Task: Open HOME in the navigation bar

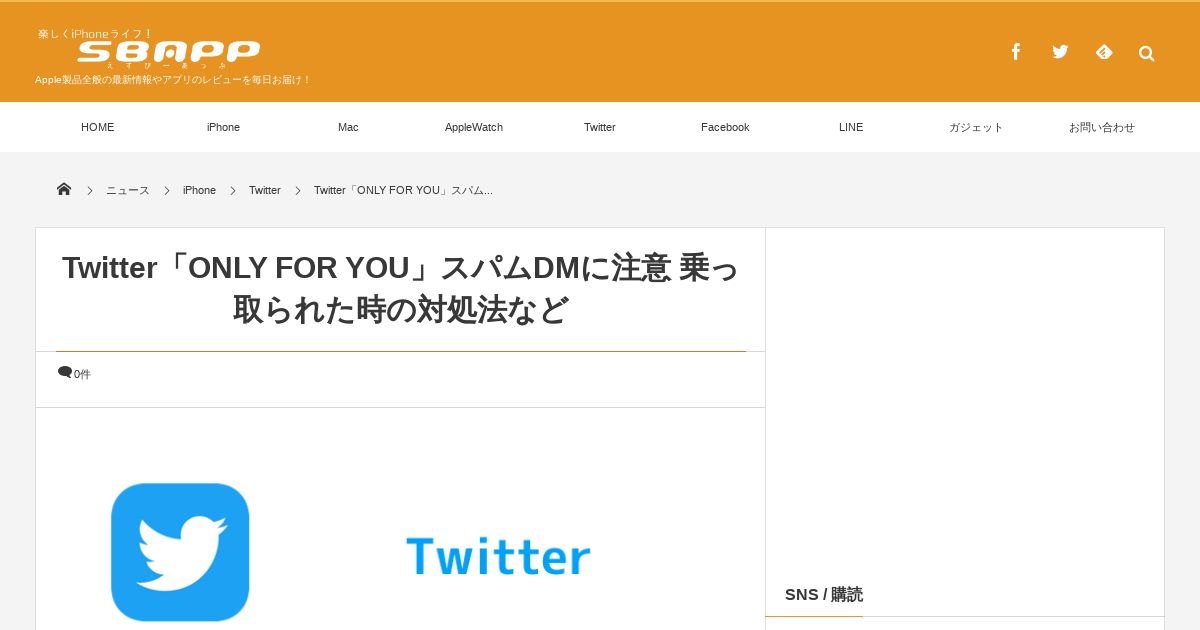Action: (x=98, y=127)
